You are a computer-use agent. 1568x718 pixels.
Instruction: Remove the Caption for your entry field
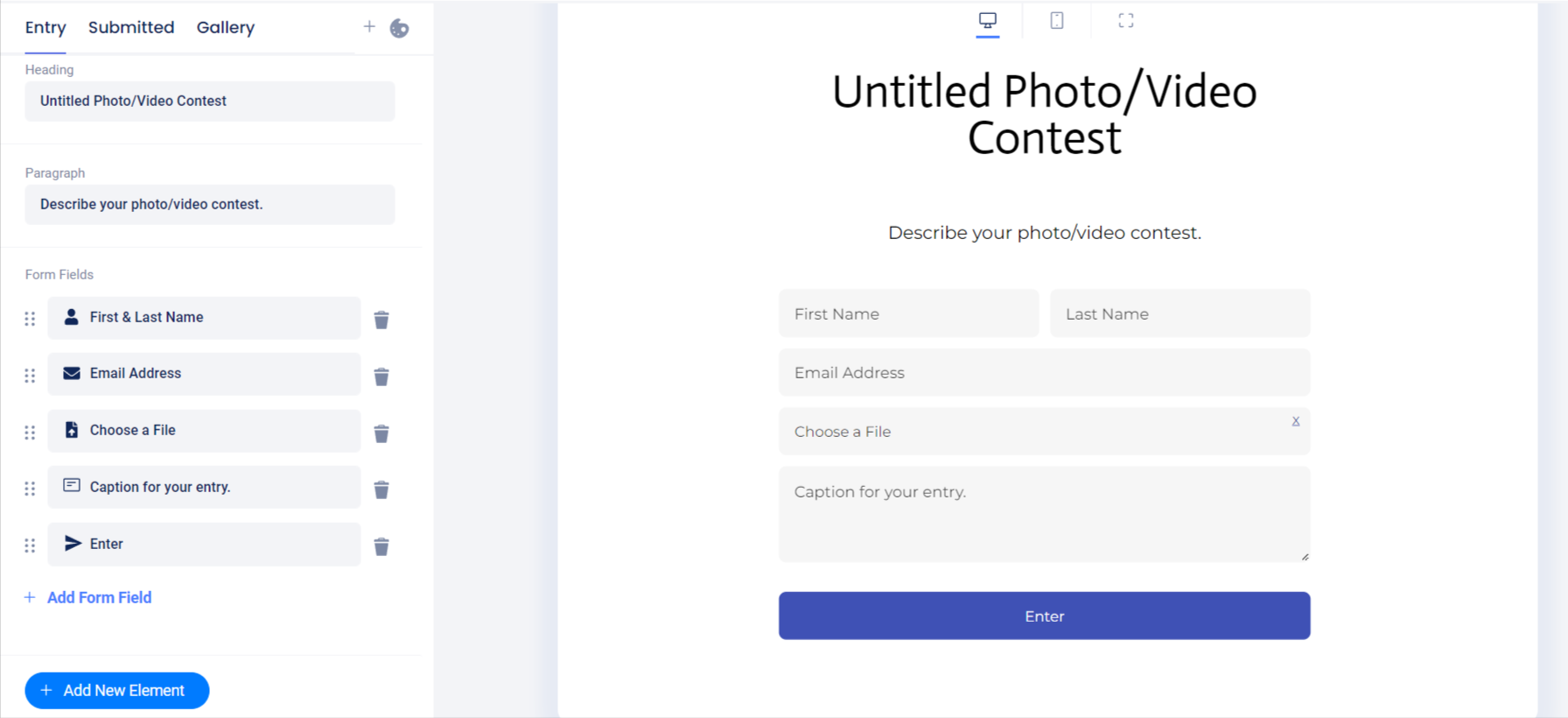[x=381, y=489]
